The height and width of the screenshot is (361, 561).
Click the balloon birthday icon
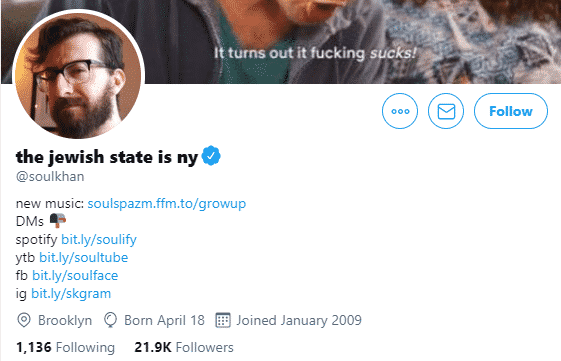click(110, 320)
